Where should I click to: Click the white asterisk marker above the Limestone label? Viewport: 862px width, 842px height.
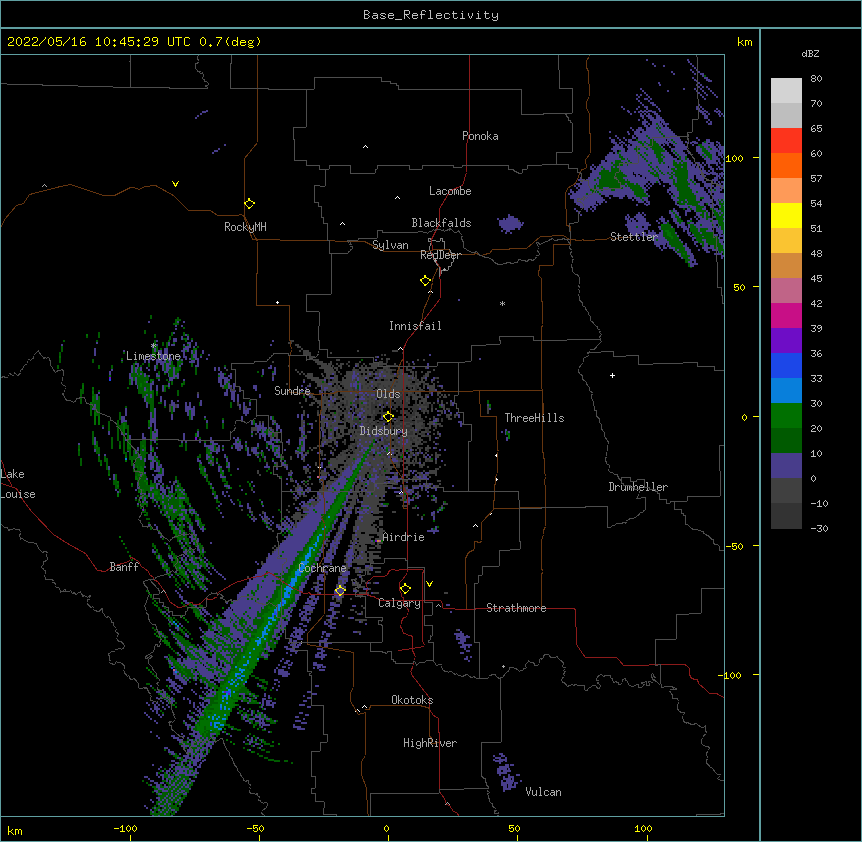[x=154, y=346]
